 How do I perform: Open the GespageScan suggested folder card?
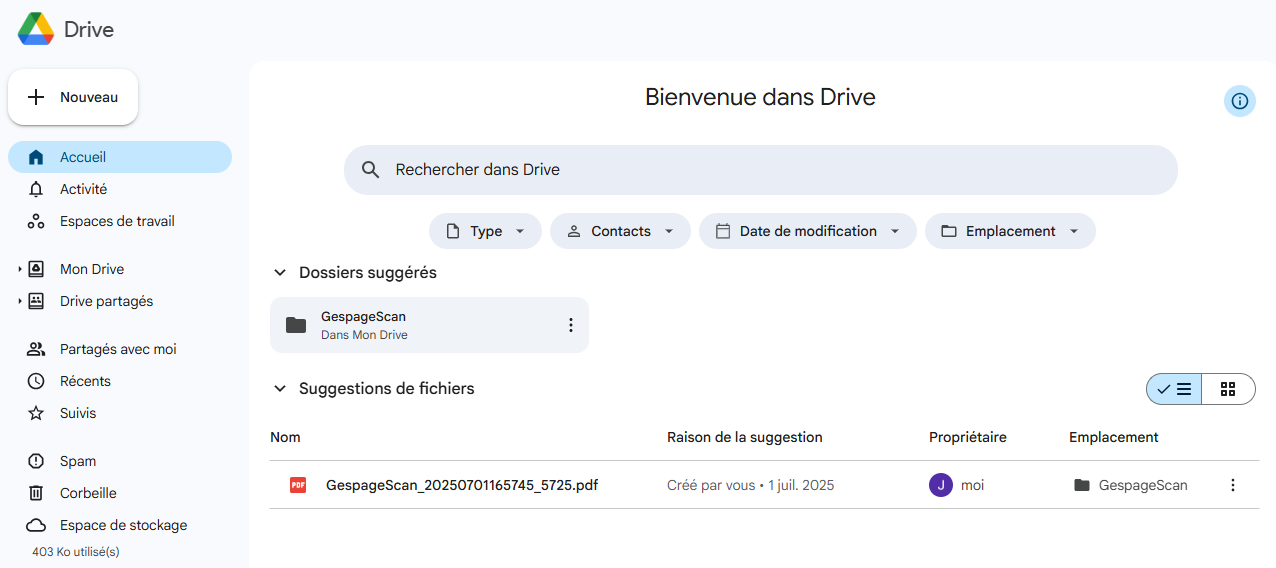coord(429,325)
